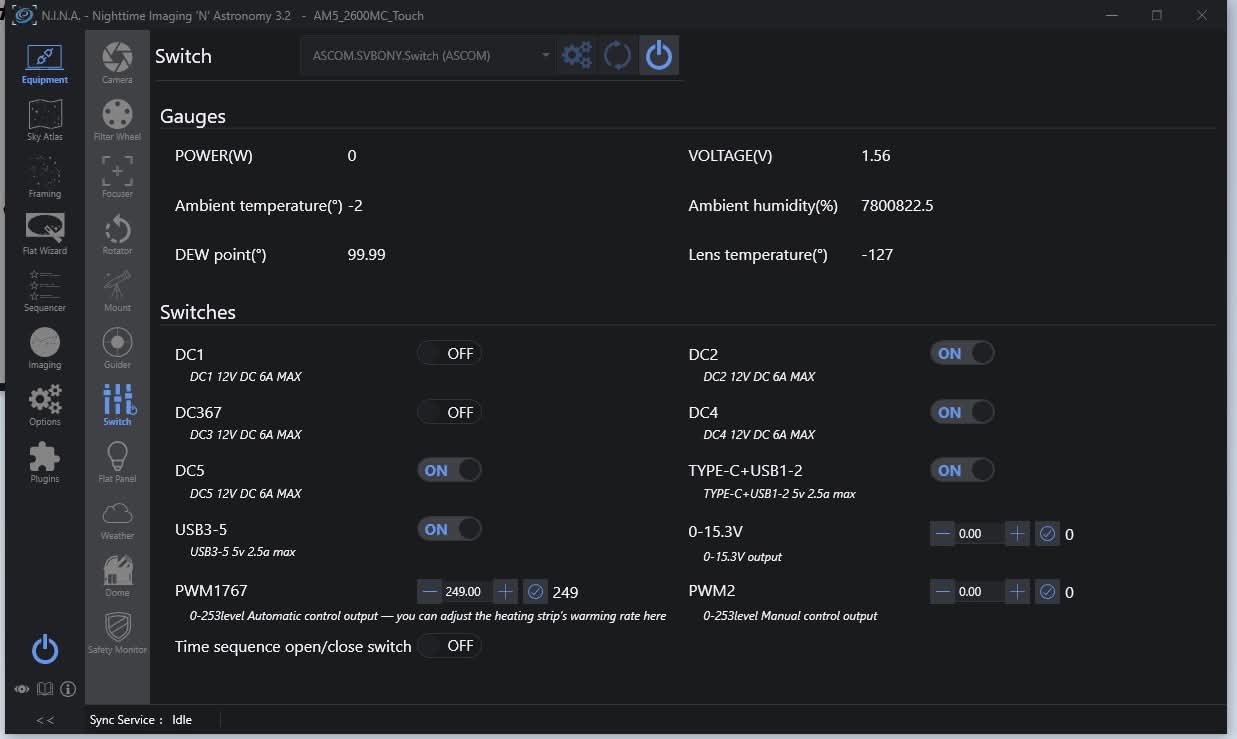
Task: Toggle the DC1 switch on
Action: pyautogui.click(x=449, y=353)
